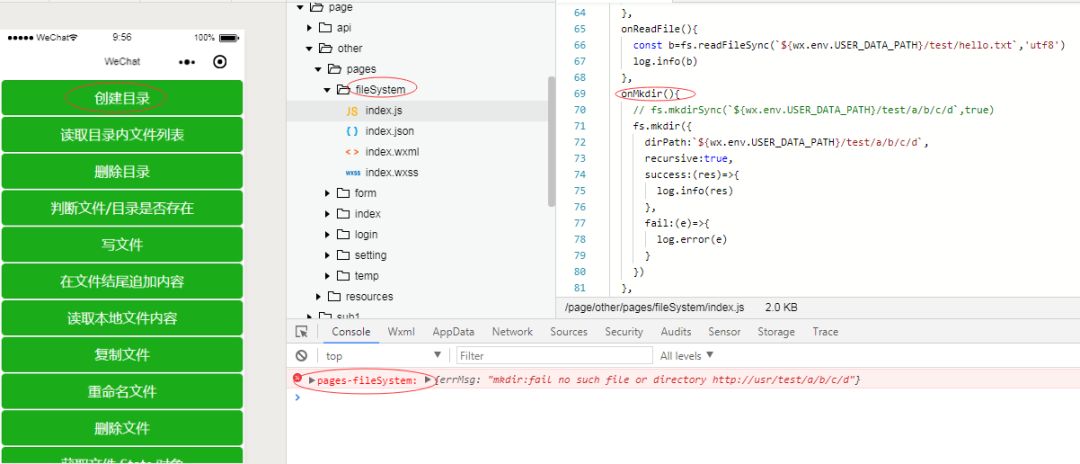Collapse the fileSystem folder arrow

point(327,90)
